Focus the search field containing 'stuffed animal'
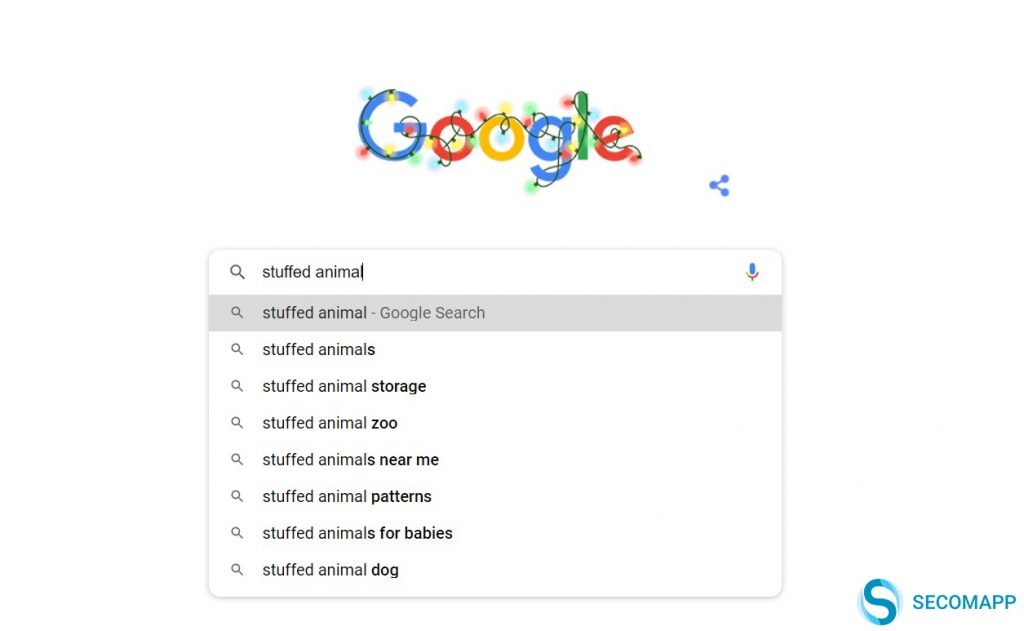Image resolution: width=1024 pixels, height=631 pixels. click(x=495, y=272)
